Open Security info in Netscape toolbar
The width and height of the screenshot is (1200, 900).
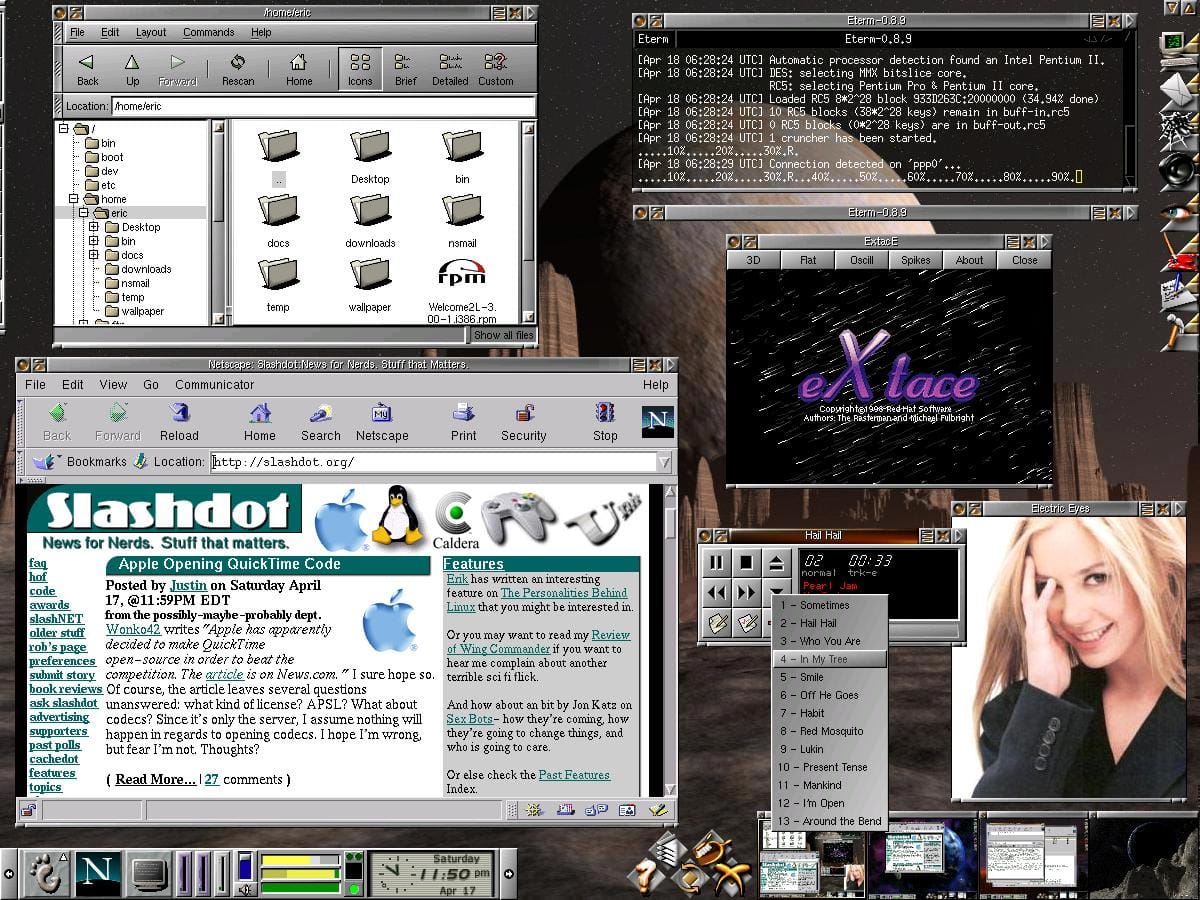tap(524, 421)
